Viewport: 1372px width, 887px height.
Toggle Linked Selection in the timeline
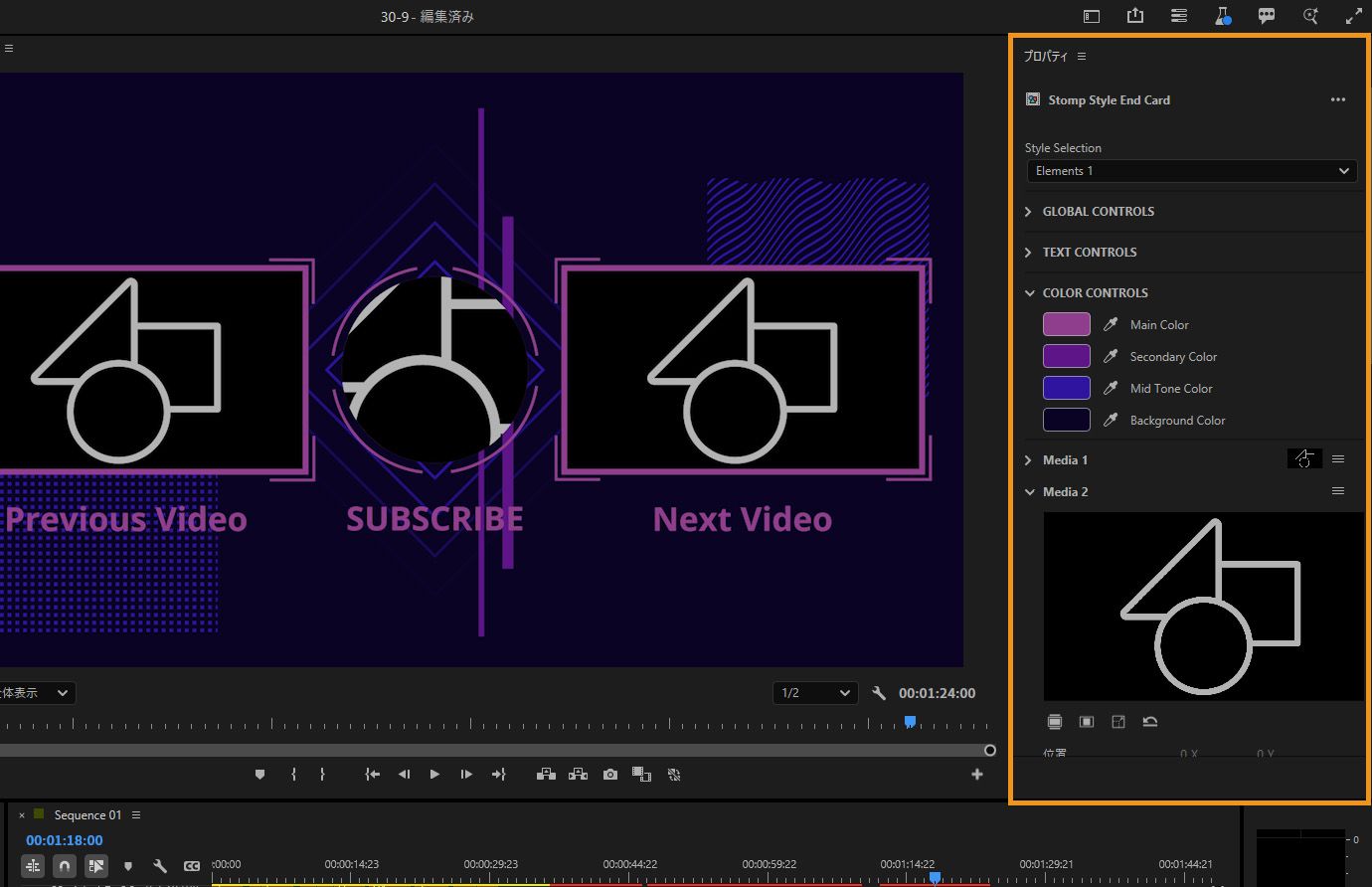pyautogui.click(x=95, y=866)
